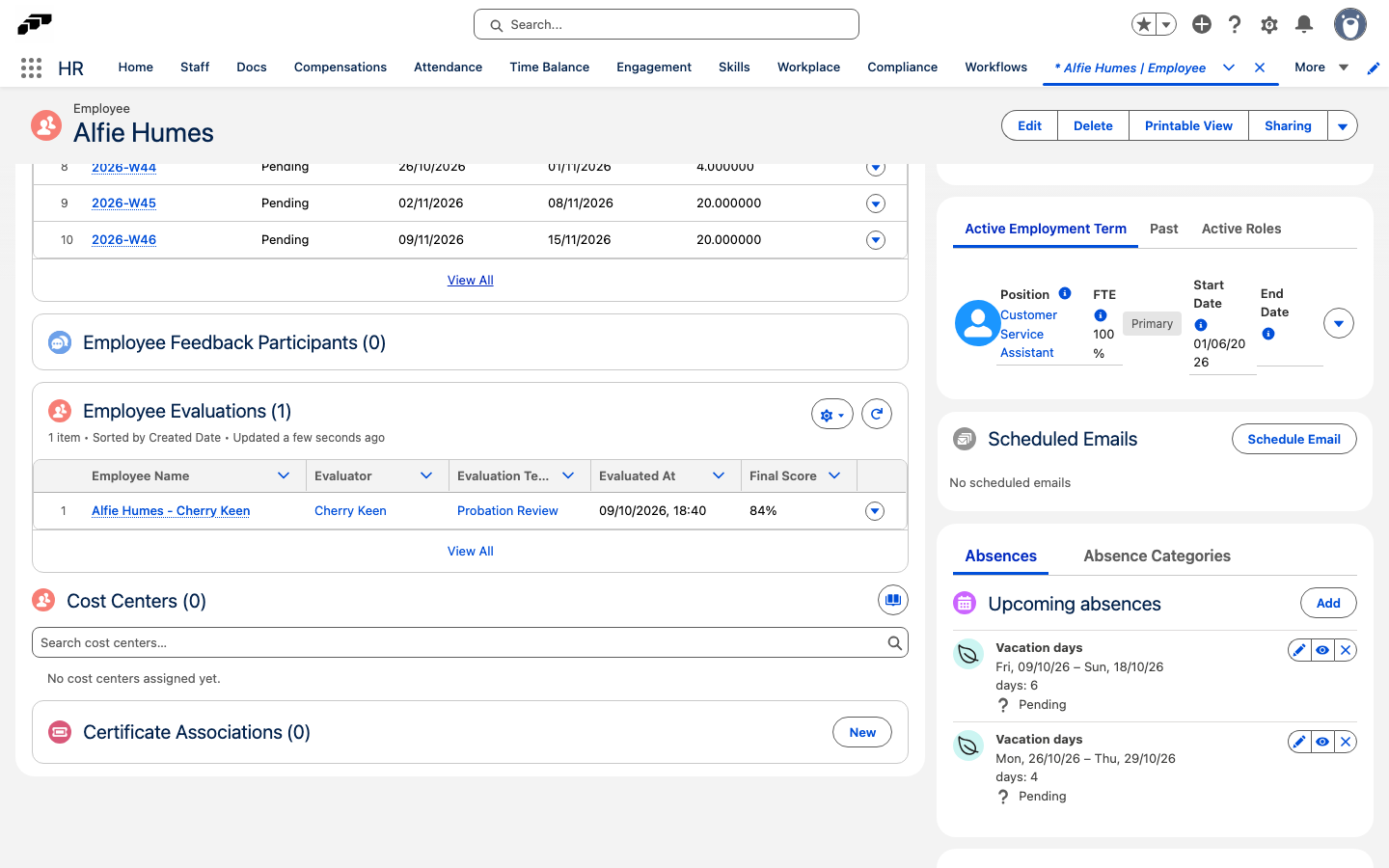Open the notifications bell
The image size is (1389, 868).
click(x=1304, y=24)
